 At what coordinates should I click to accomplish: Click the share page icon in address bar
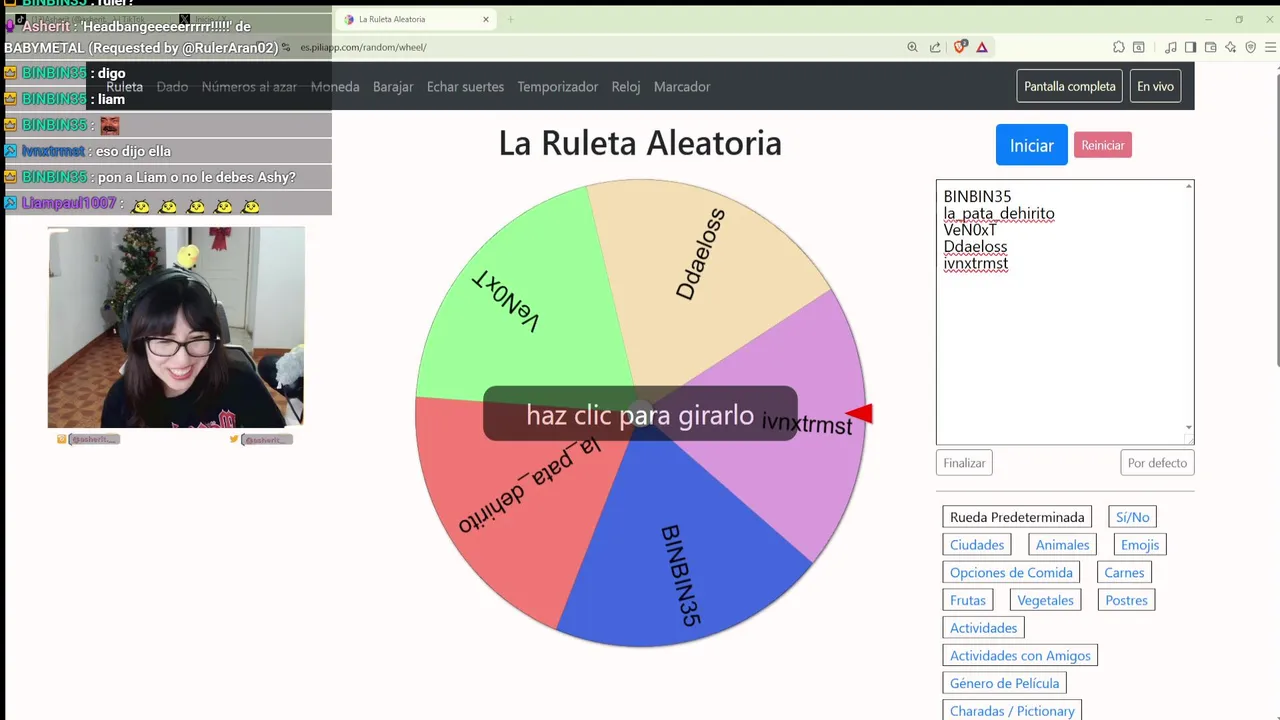935,47
